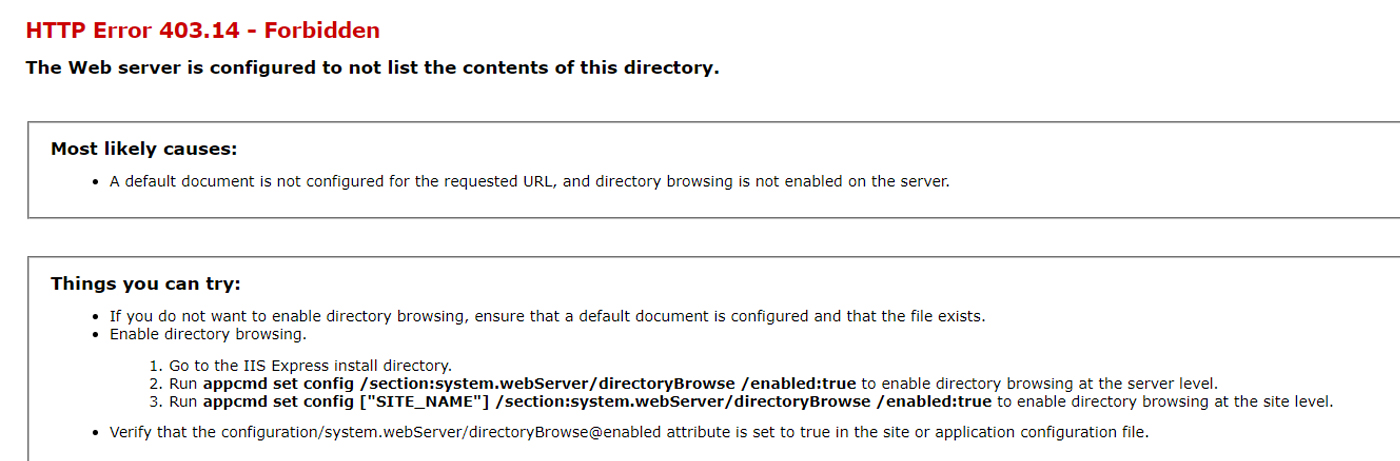Click the 'Enable directory browsing.' bullet text
This screenshot has width=1400, height=461.
208,334
